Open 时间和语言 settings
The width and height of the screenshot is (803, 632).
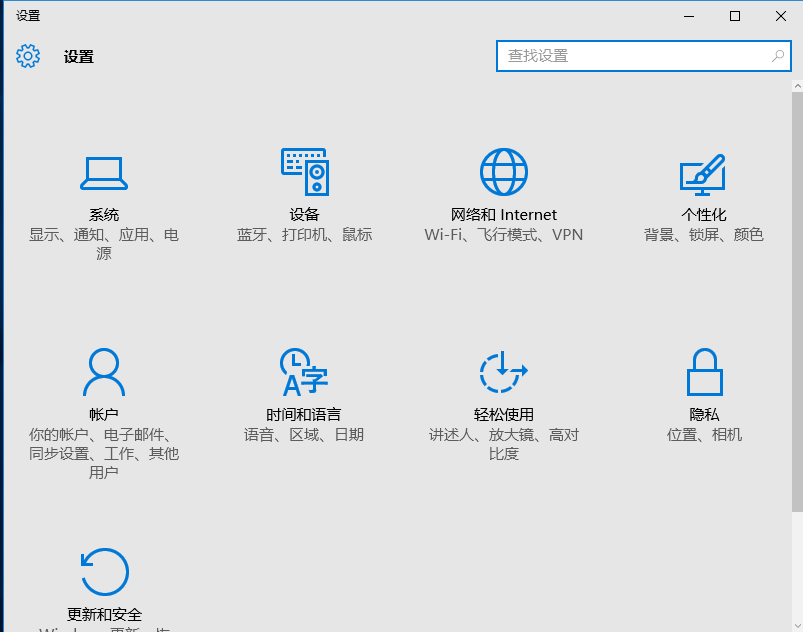point(304,390)
